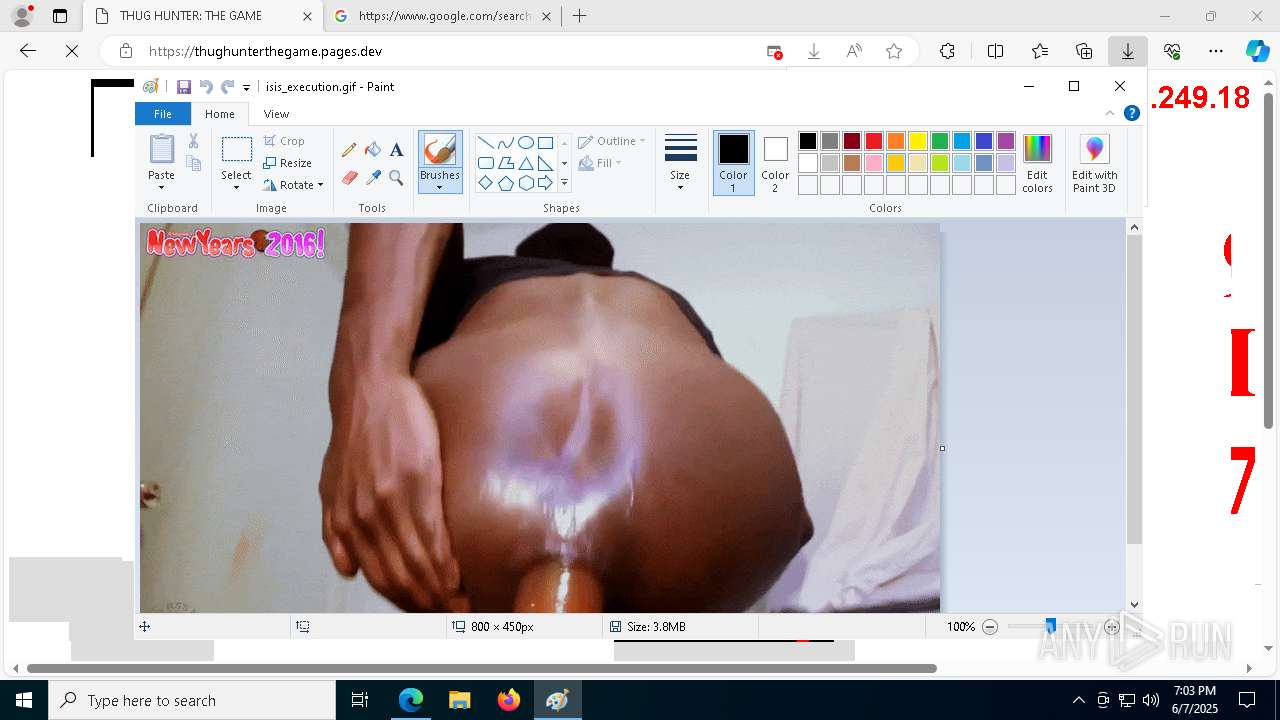Viewport: 1280px width, 720px height.
Task: Select the Eraser tool
Action: click(x=349, y=178)
